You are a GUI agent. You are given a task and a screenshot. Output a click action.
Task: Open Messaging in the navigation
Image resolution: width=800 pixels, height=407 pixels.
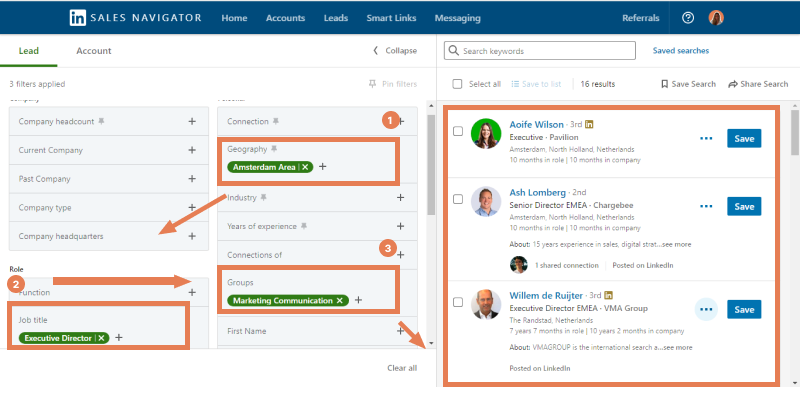pyautogui.click(x=457, y=18)
